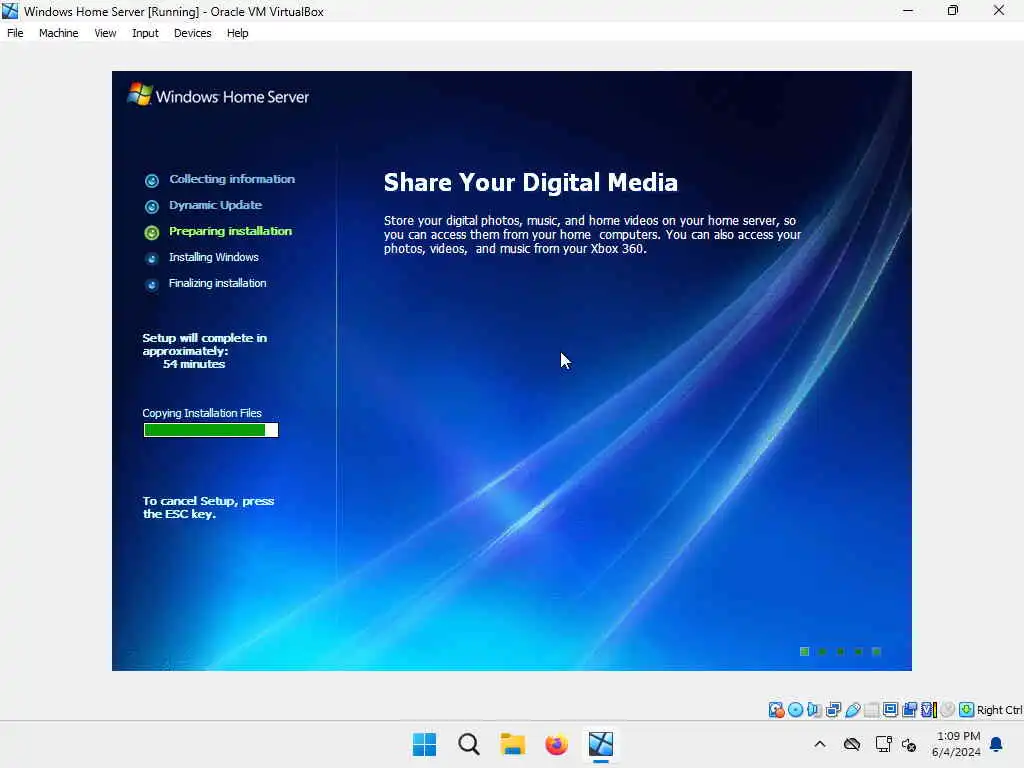This screenshot has width=1024, height=768.
Task: Click the USB devices status icon
Action: click(x=852, y=710)
